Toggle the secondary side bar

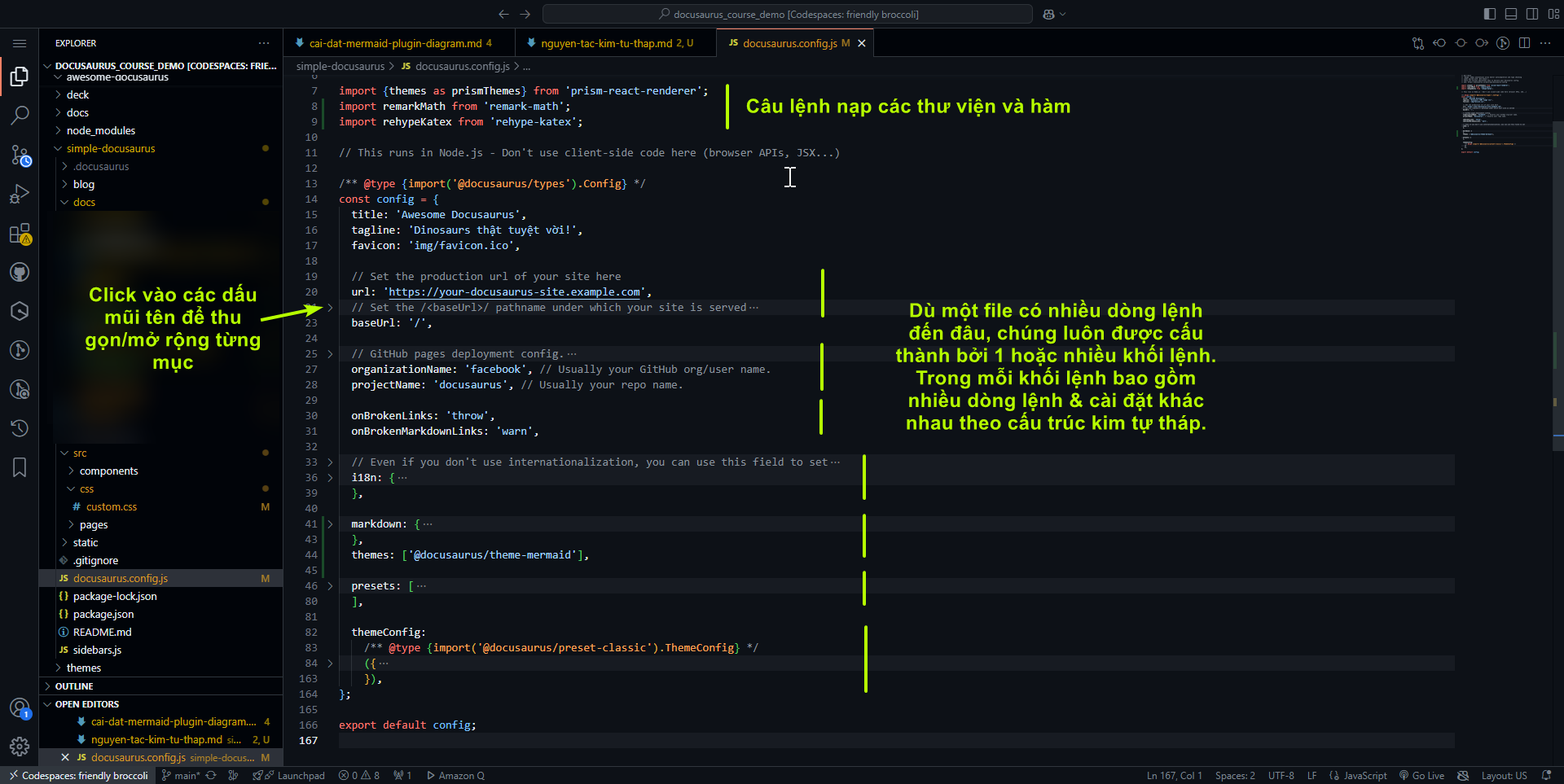1532,14
